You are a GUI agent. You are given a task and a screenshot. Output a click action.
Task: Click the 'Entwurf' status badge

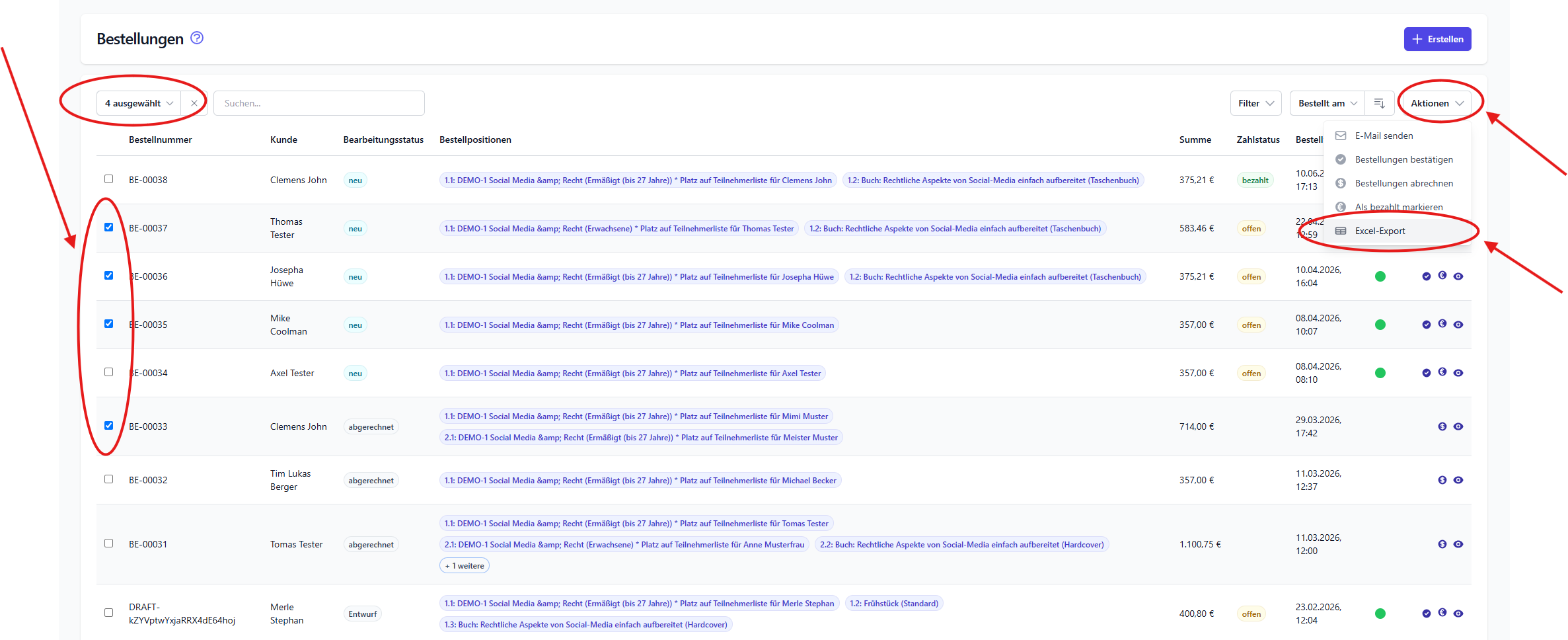pyautogui.click(x=363, y=614)
